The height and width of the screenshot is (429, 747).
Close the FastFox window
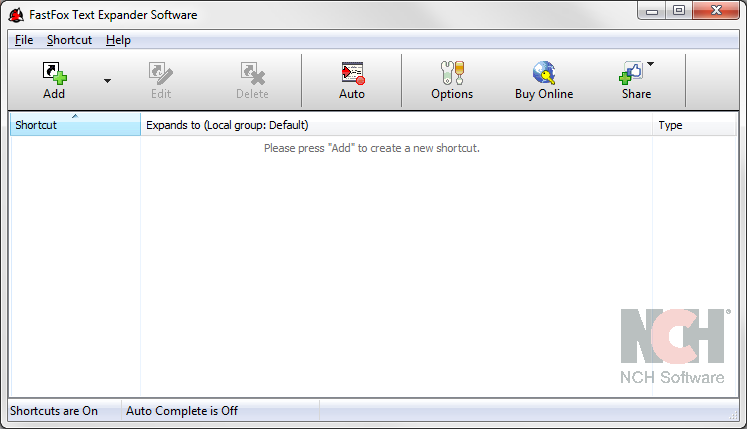click(x=716, y=10)
